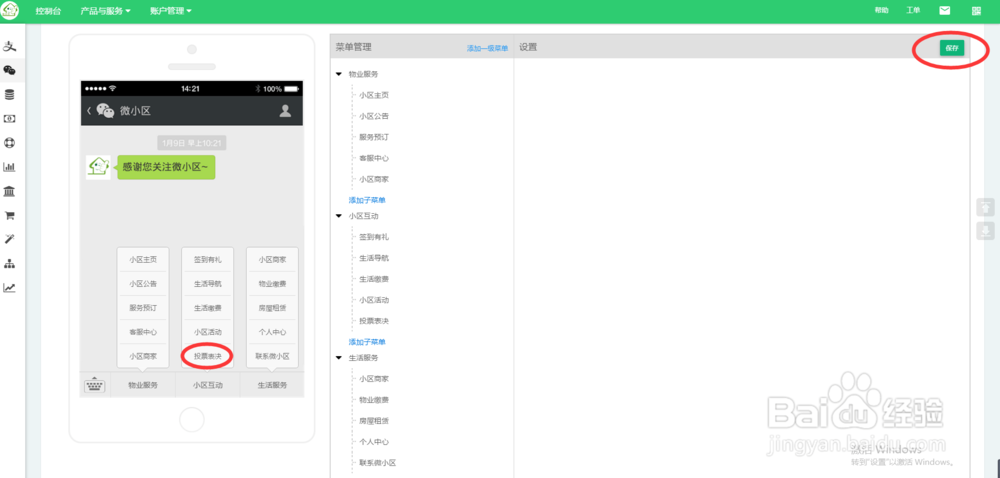This screenshot has width=1000, height=478.
Task: Open the 产品与服务 dropdown in the top bar
Action: (x=105, y=11)
